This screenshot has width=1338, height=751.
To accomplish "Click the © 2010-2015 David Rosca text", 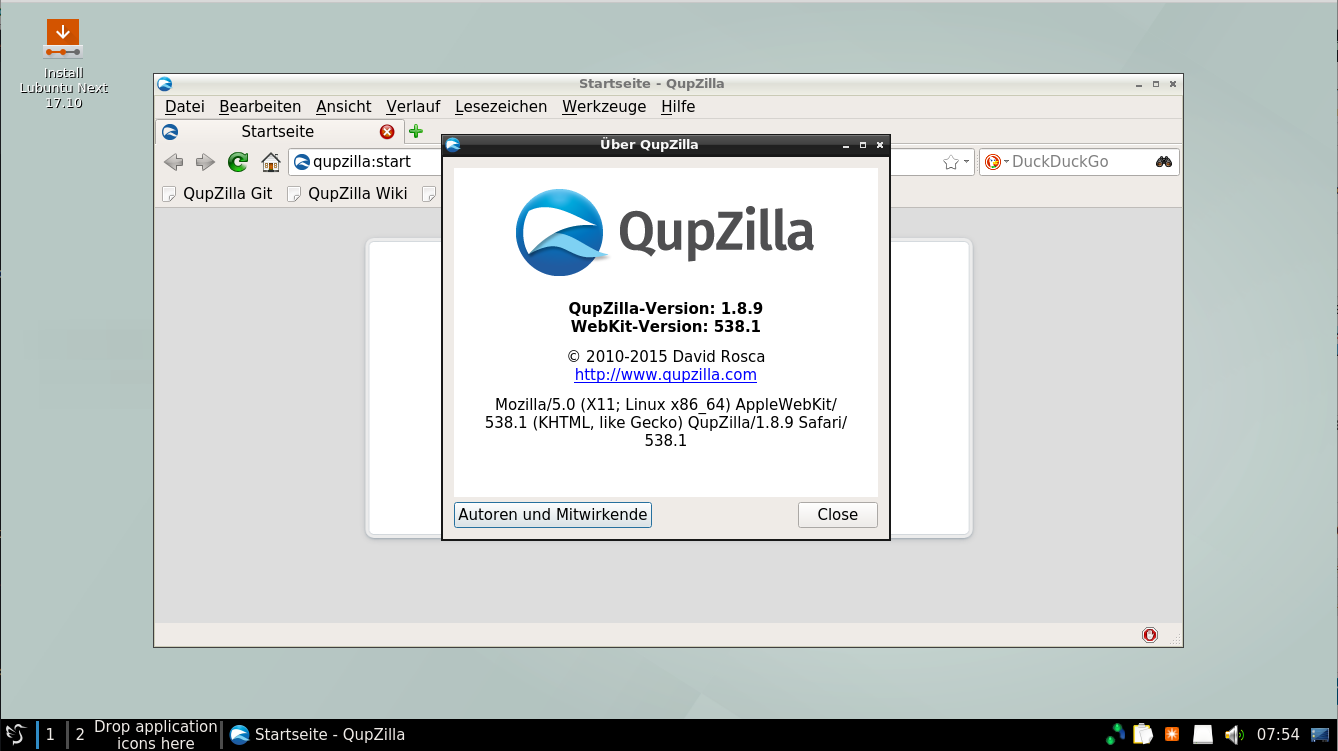I will (665, 357).
